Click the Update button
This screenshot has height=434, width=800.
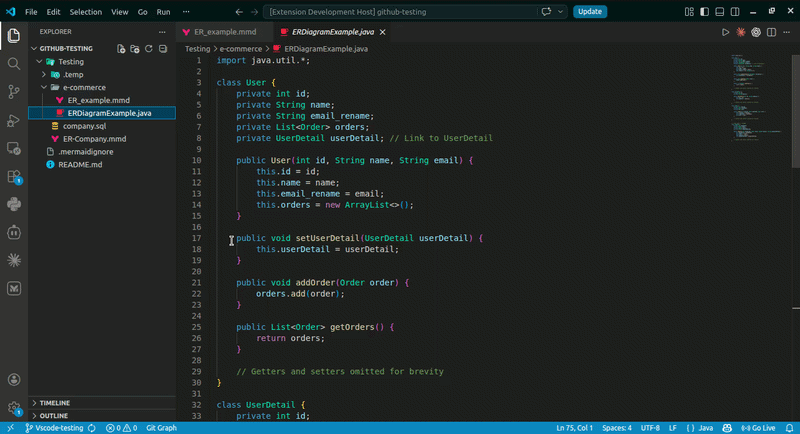point(590,12)
